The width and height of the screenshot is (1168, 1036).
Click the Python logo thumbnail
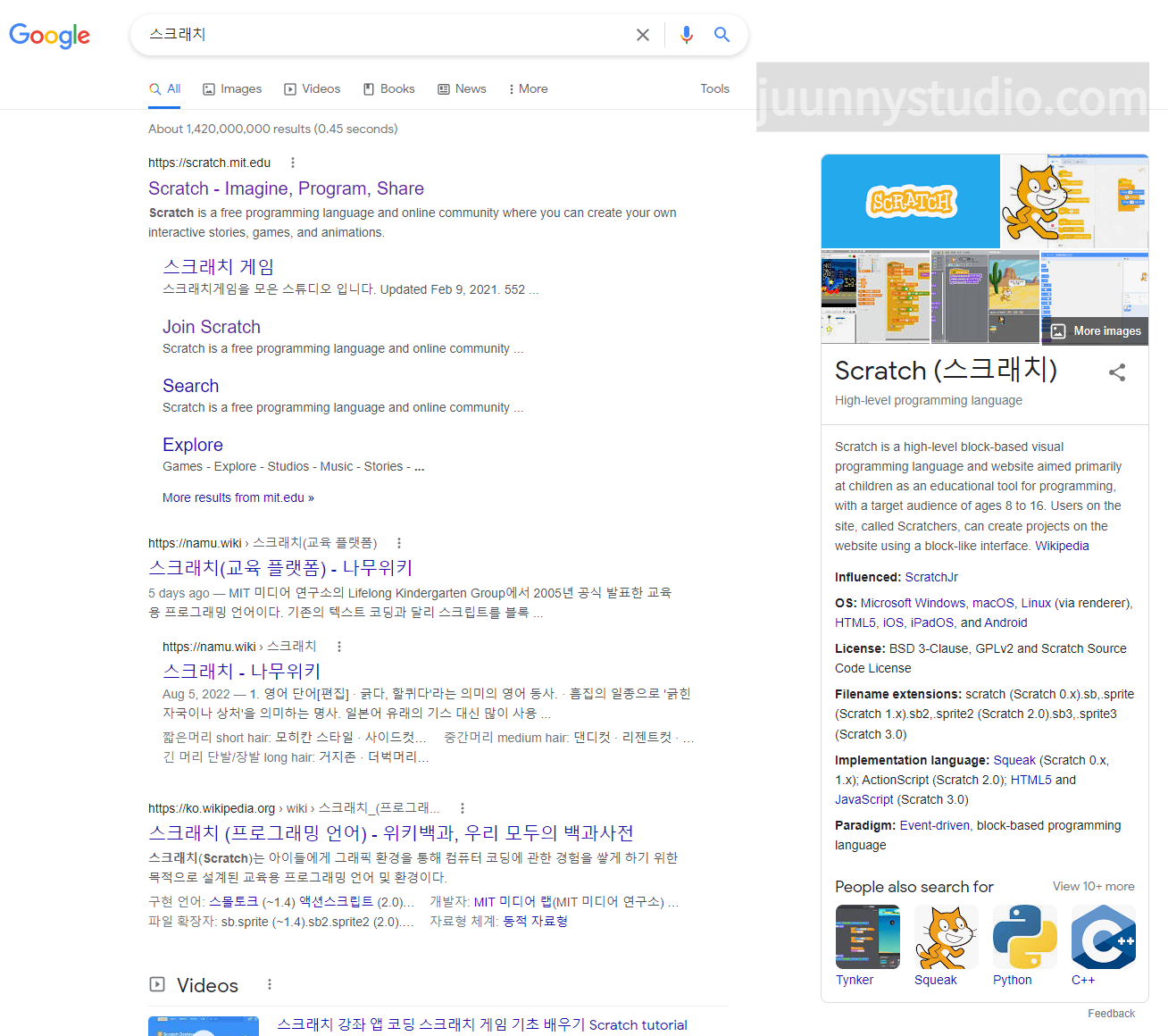tap(1024, 937)
